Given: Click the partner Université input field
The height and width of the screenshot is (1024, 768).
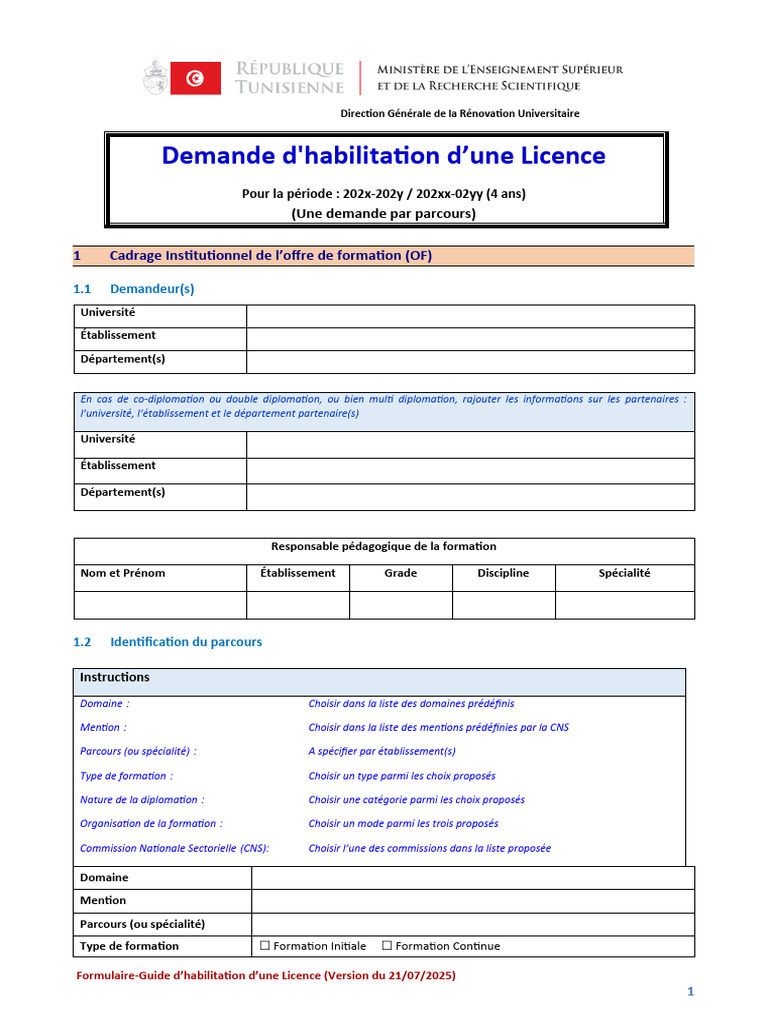Looking at the screenshot, I should click(x=470, y=445).
